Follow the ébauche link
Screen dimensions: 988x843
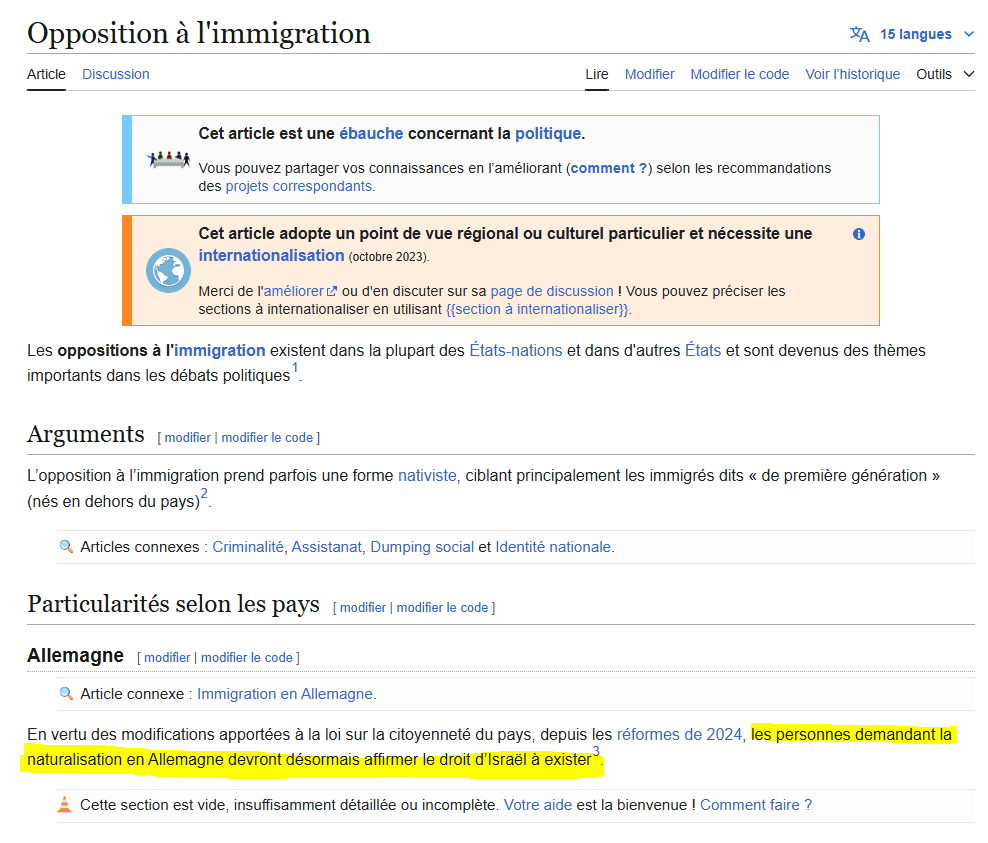tap(371, 134)
